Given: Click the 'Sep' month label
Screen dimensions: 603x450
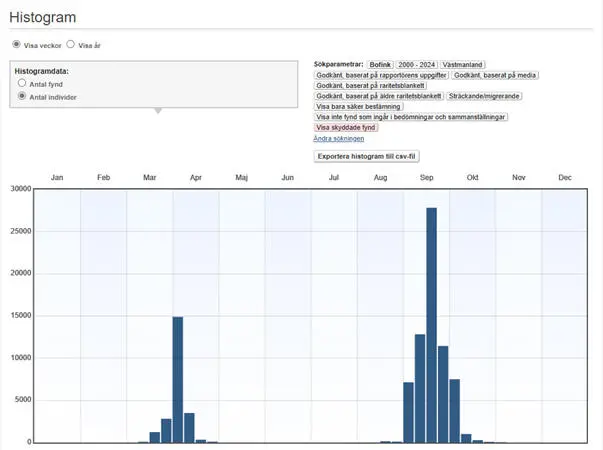Looking at the screenshot, I should tap(426, 177).
